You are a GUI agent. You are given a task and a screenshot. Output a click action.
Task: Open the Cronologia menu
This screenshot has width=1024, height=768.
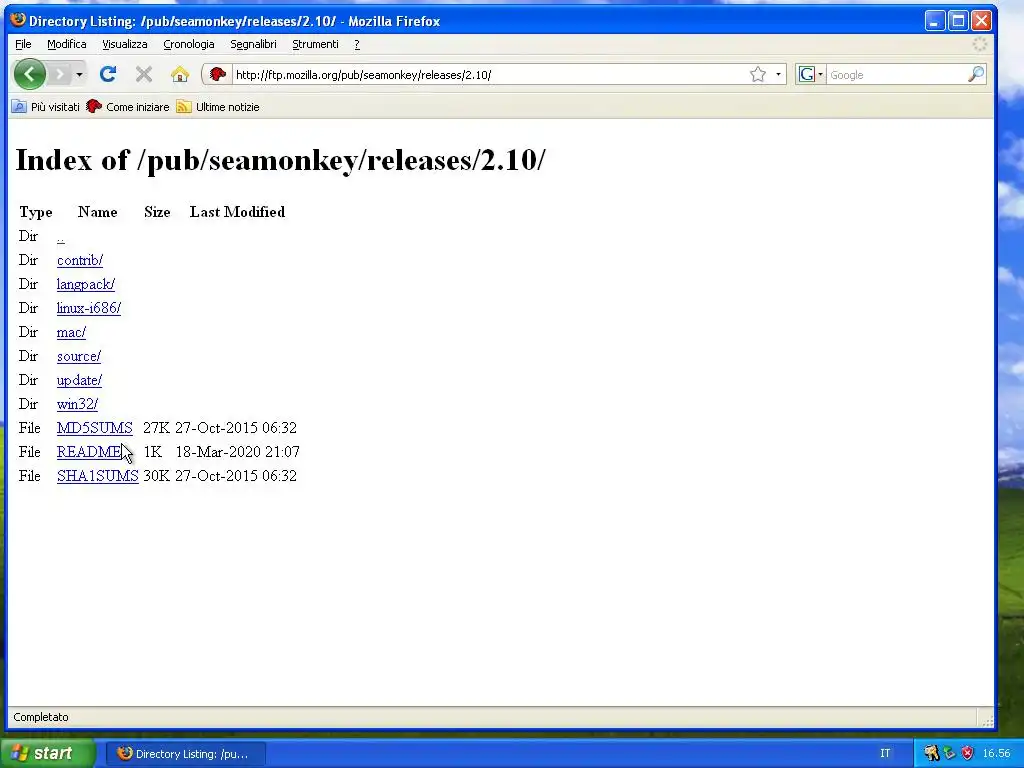pos(189,44)
